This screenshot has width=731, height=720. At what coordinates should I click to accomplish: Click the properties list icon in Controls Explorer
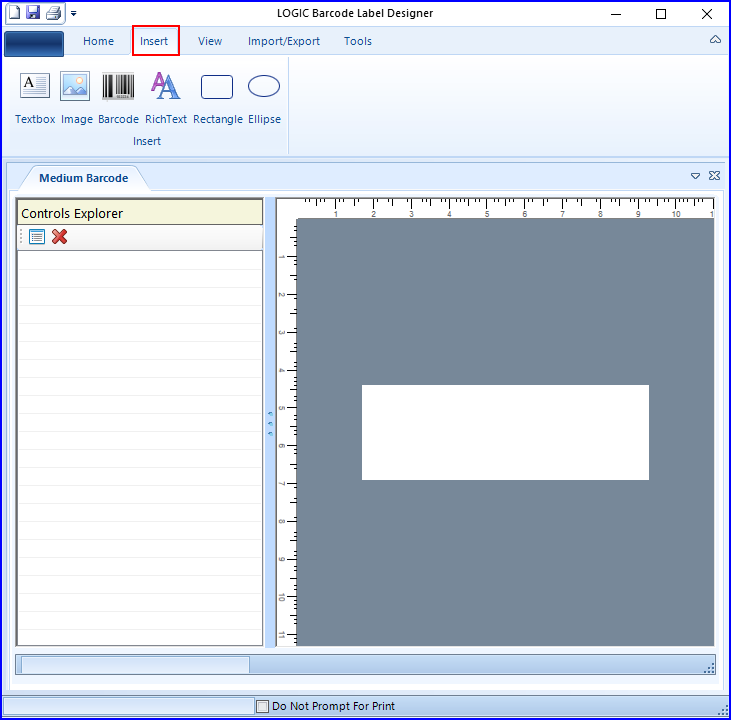(x=37, y=237)
